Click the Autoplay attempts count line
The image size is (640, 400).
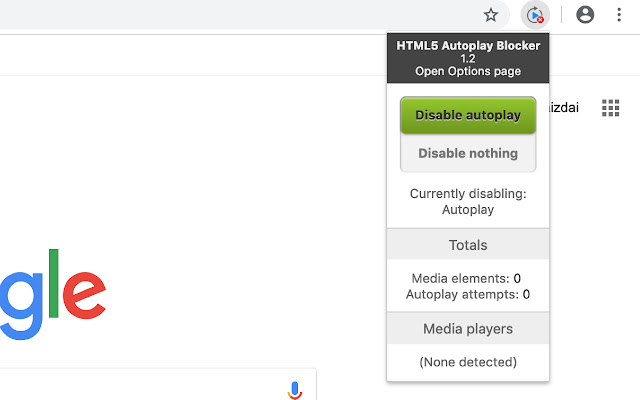[x=468, y=294]
